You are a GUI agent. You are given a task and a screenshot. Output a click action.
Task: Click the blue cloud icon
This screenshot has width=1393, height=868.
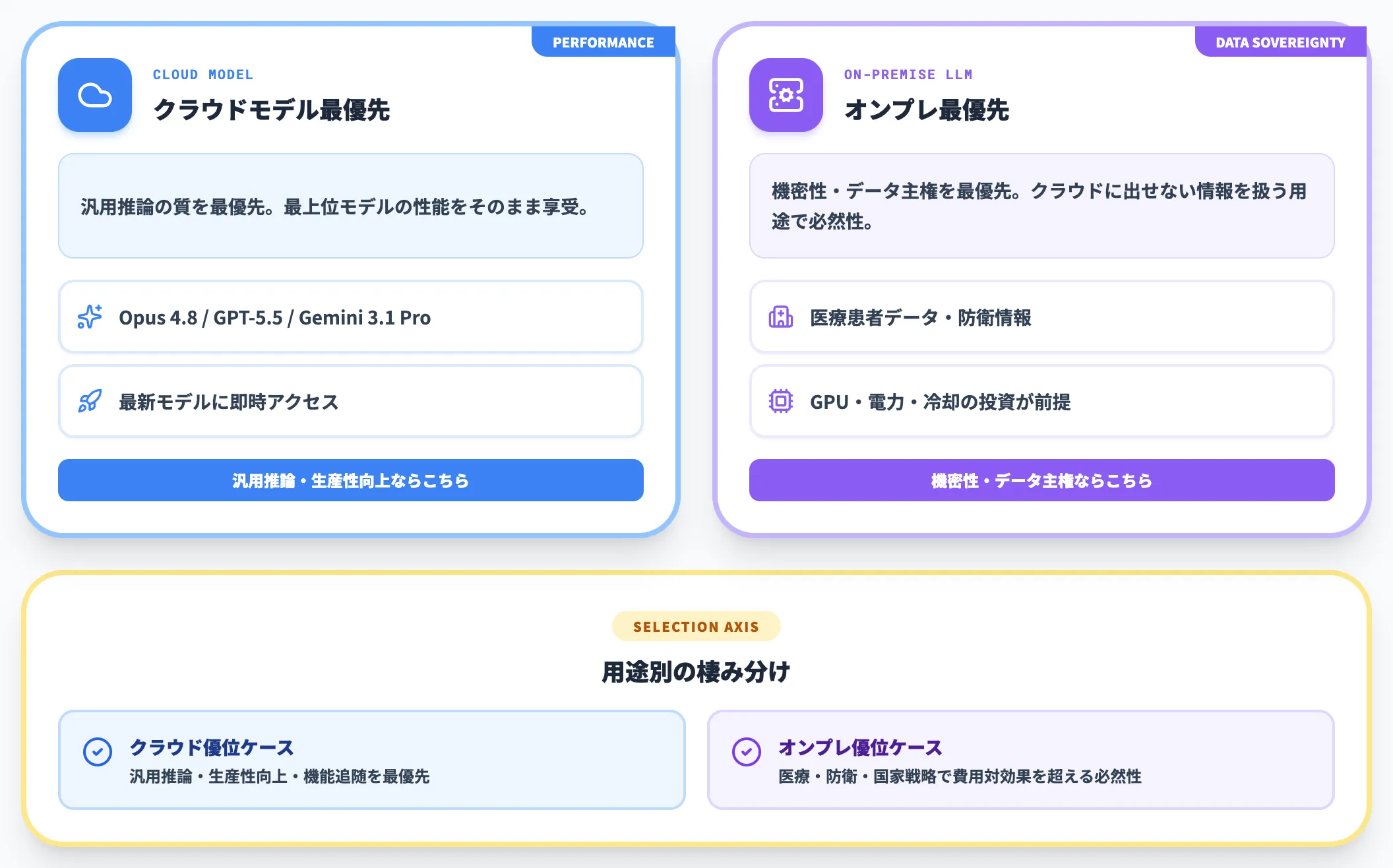(x=95, y=95)
